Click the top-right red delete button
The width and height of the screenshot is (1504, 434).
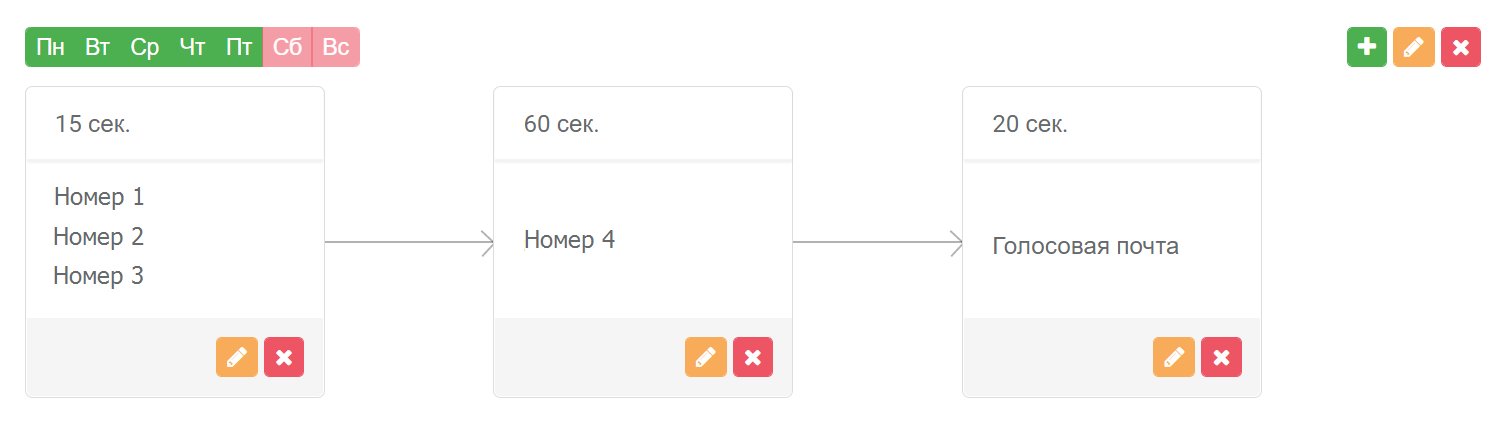[1461, 47]
